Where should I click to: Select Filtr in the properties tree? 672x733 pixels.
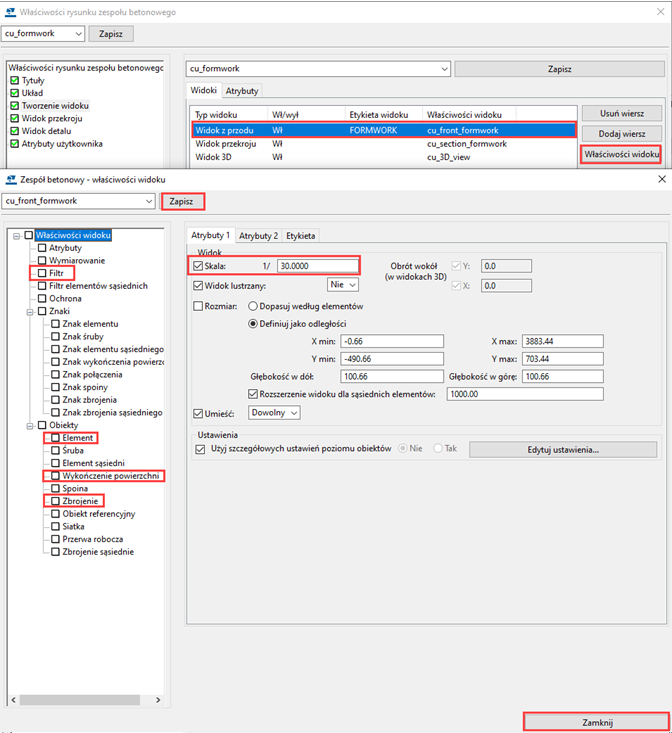click(x=56, y=273)
